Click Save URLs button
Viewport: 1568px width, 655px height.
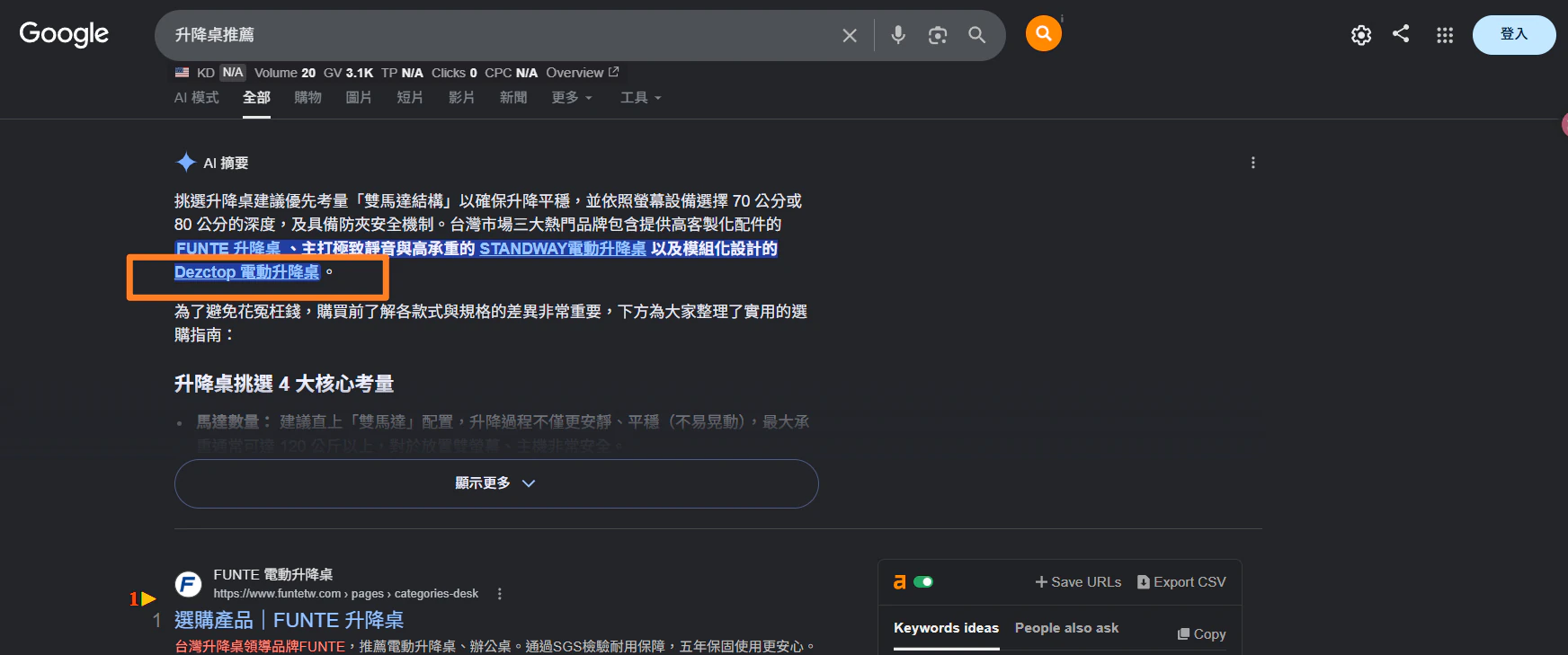tap(1078, 582)
